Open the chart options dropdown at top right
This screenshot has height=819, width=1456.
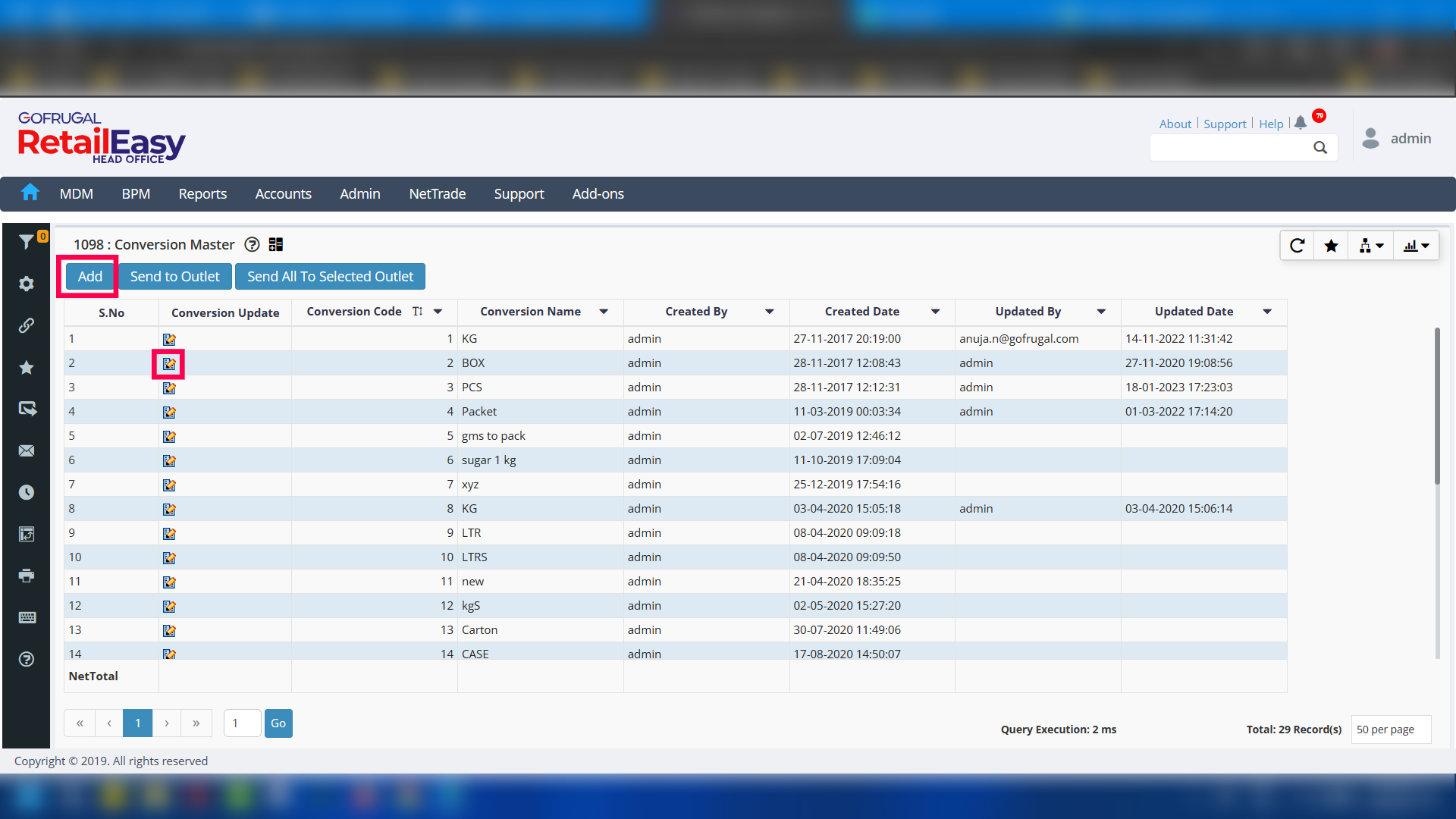(x=1416, y=246)
